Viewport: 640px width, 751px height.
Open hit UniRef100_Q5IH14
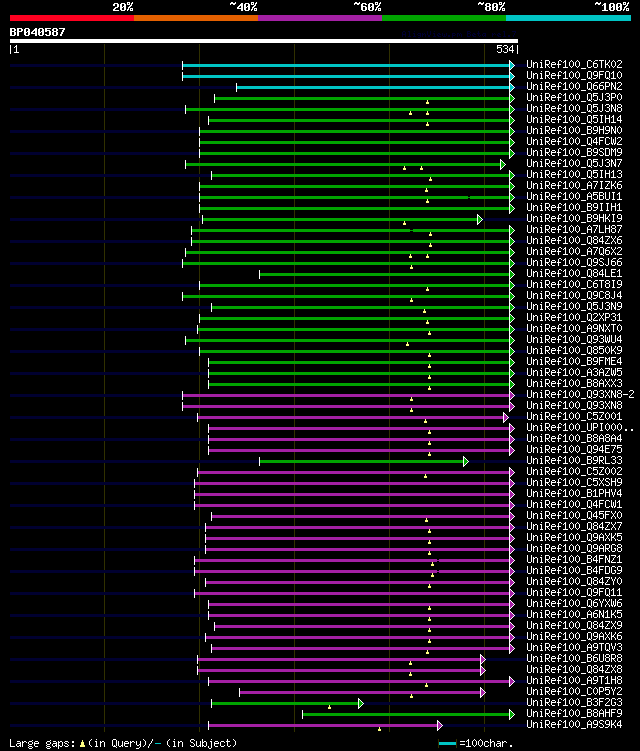pyautogui.click(x=574, y=119)
